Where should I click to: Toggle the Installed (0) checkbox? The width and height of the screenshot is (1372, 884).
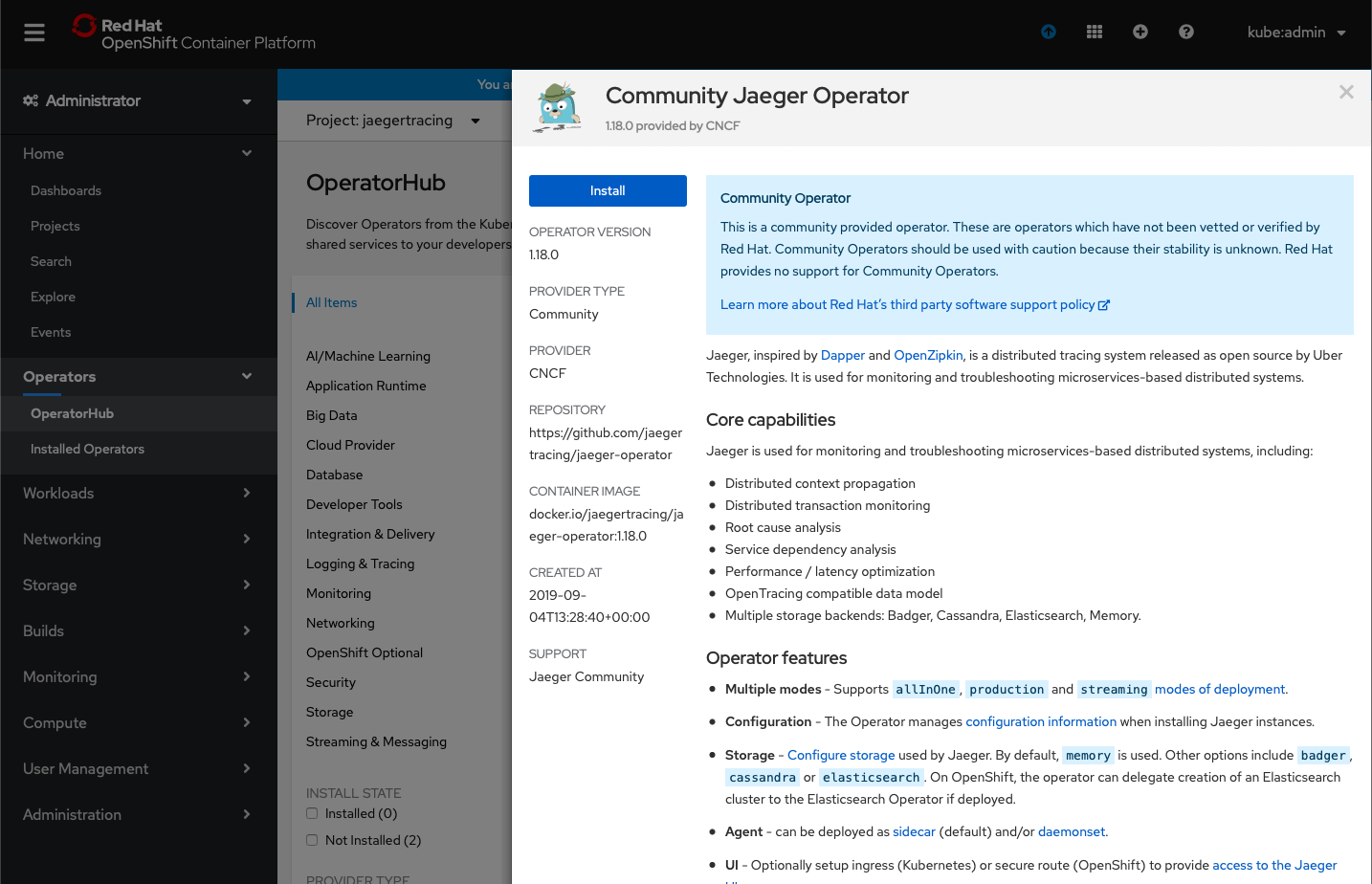pyautogui.click(x=312, y=813)
